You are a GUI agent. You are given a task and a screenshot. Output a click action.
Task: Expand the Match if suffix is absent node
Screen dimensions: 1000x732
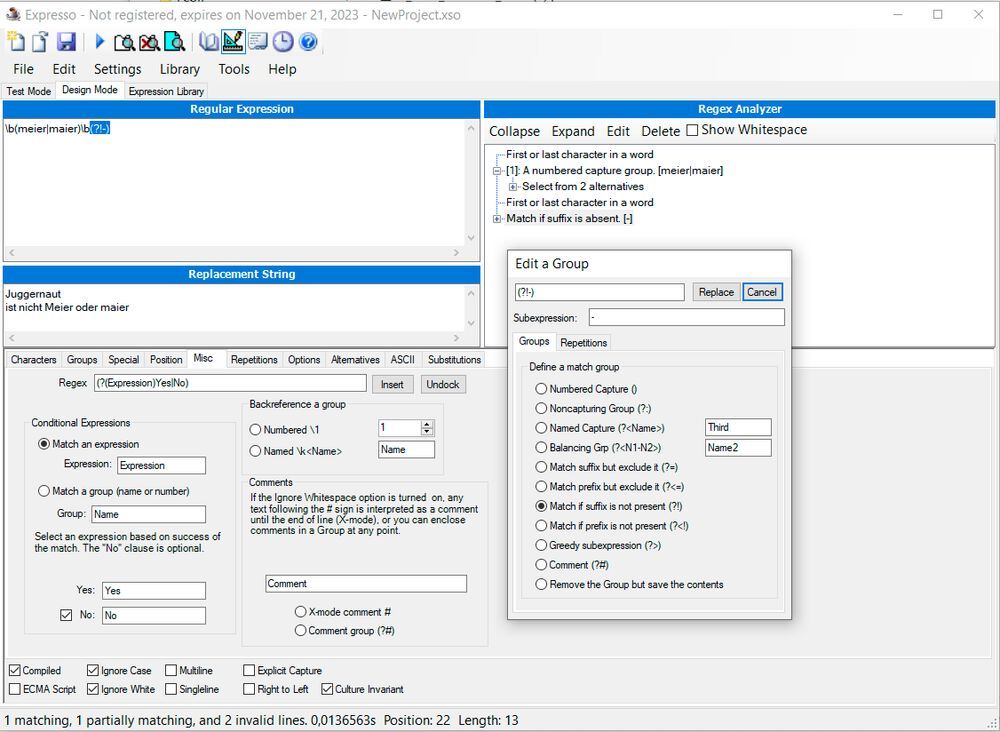(496, 217)
